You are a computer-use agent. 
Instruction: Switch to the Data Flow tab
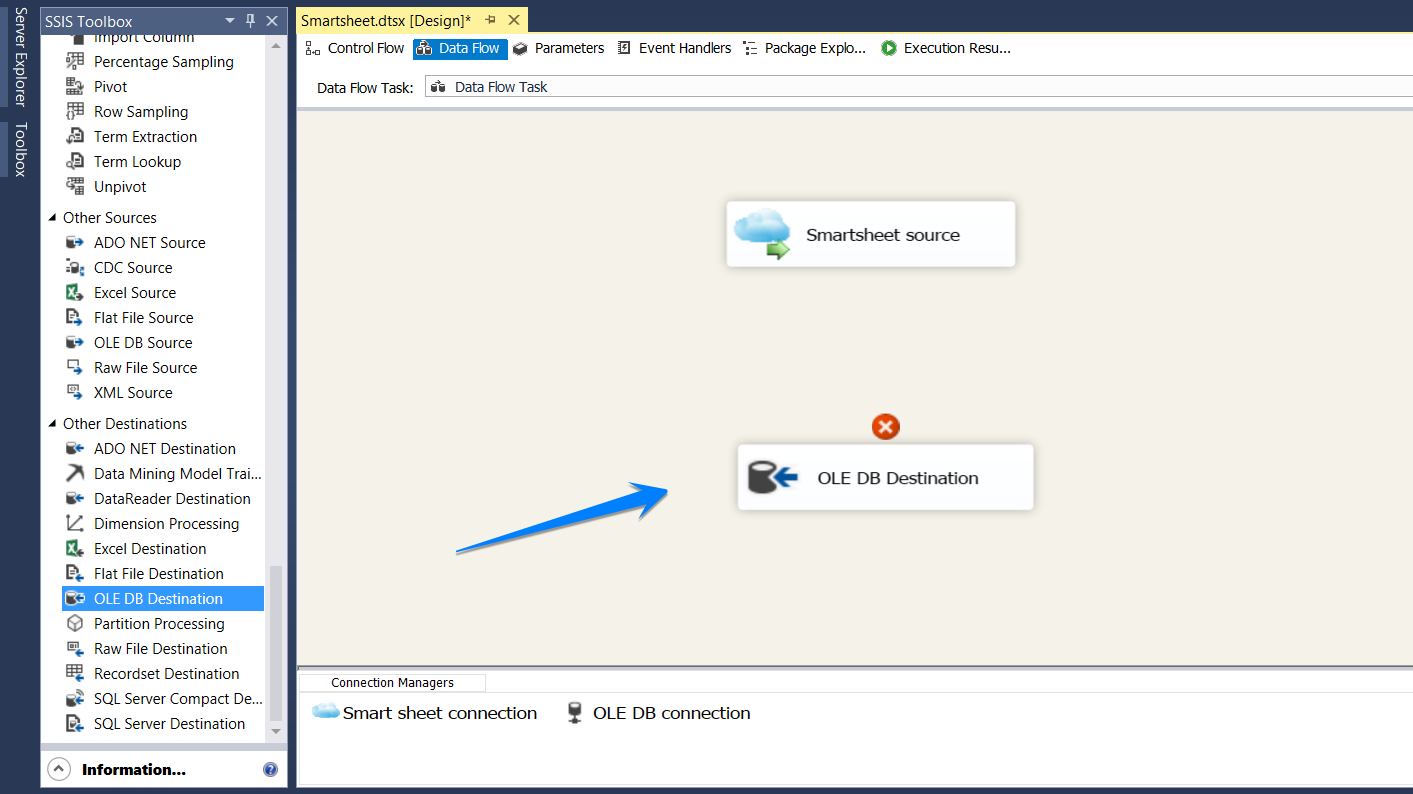tap(460, 48)
